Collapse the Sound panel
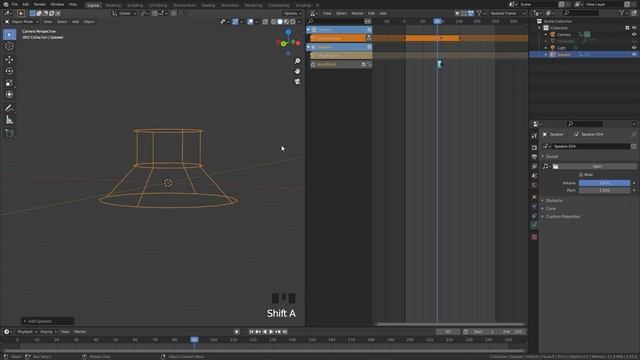Viewport: 640px width, 360px height. point(551,156)
